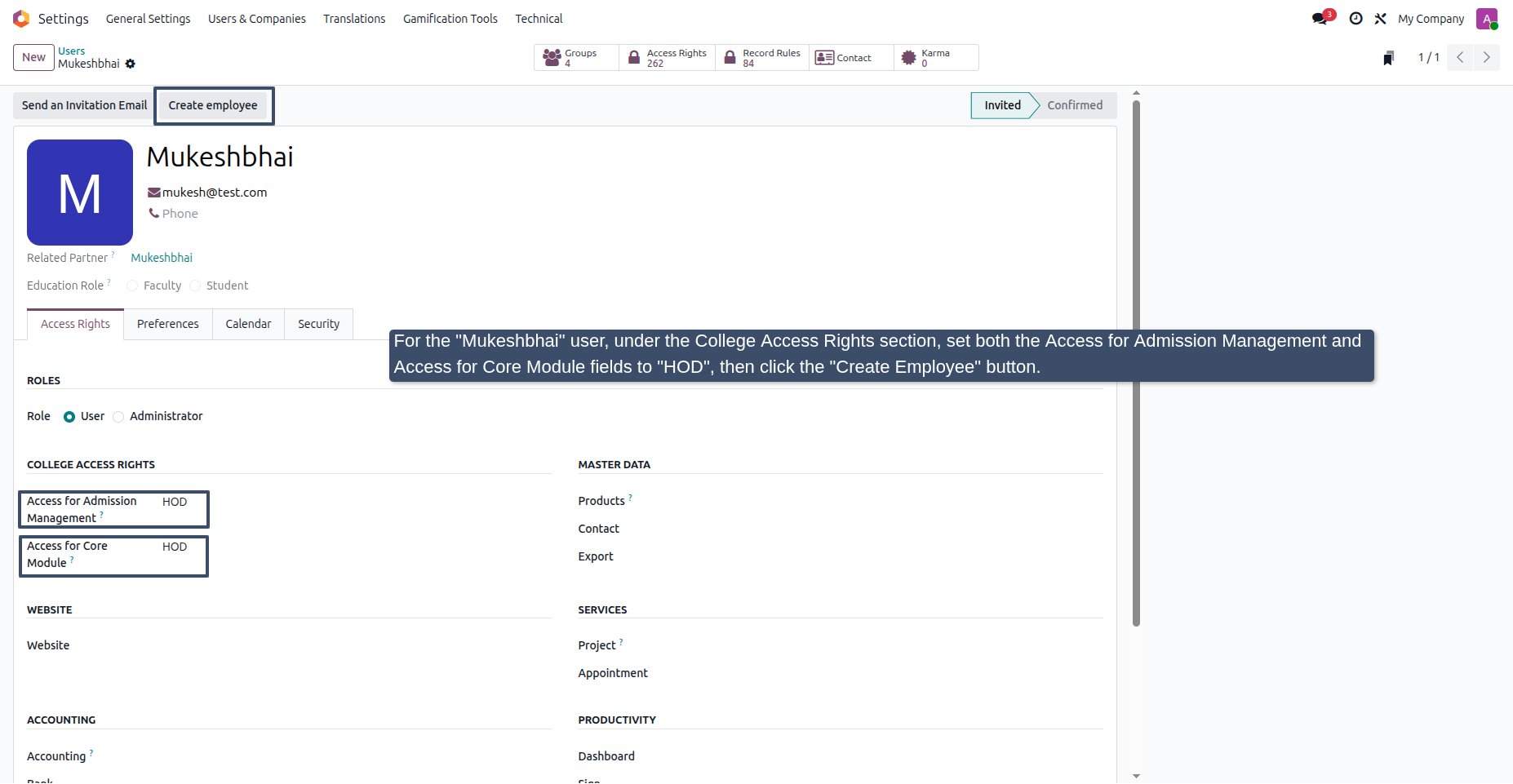The width and height of the screenshot is (1513, 784).
Task: Select the User role radio button
Action: 69,417
